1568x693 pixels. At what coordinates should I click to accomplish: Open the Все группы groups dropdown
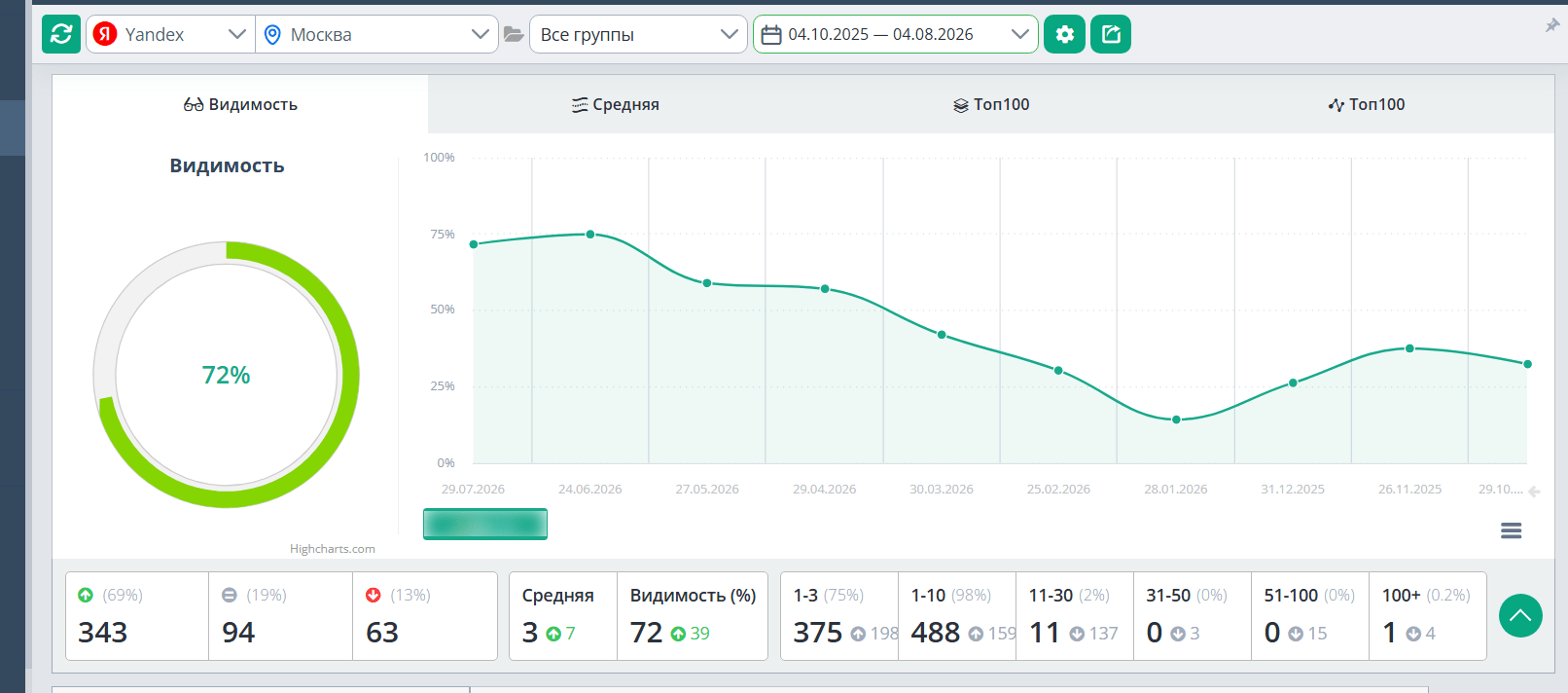coord(638,34)
